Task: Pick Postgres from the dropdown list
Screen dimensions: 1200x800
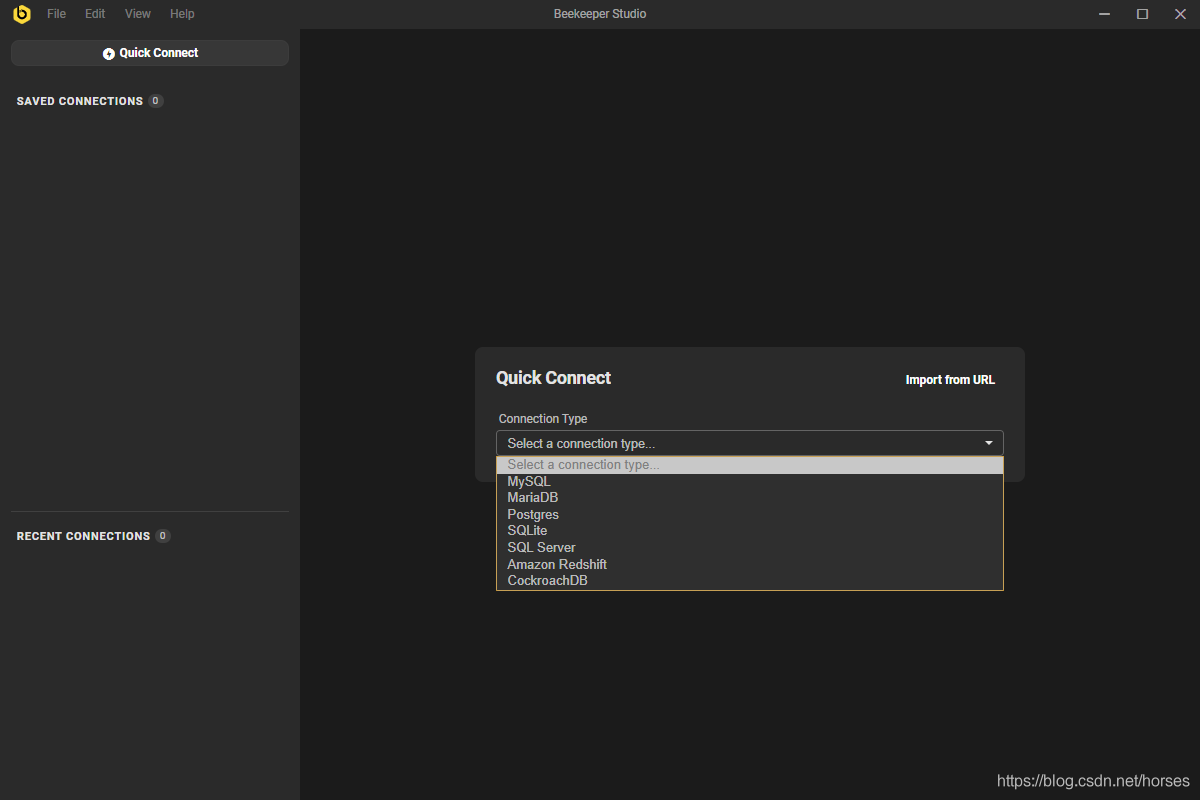Action: coord(533,514)
